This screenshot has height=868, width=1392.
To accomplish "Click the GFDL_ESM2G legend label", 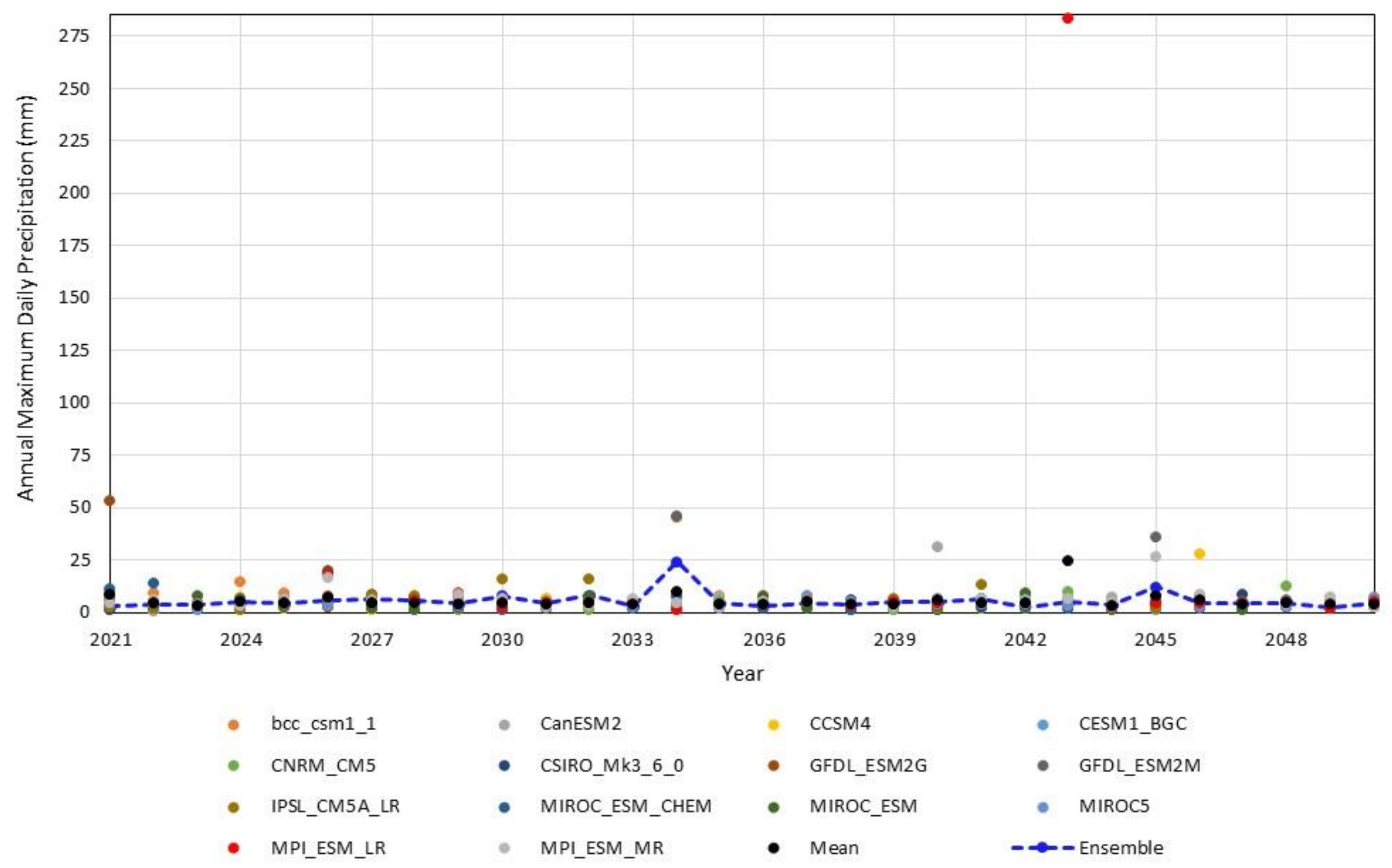I will [x=868, y=766].
